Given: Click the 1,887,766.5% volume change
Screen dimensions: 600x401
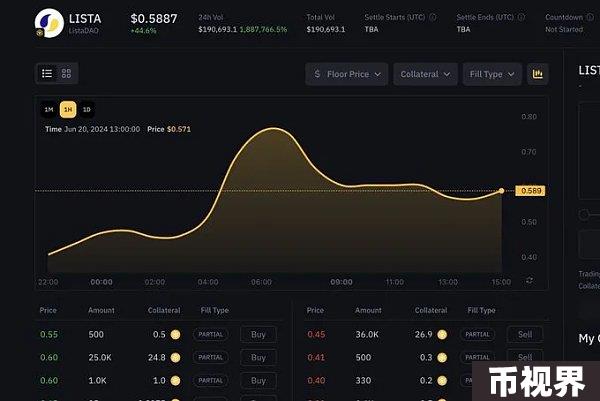Looking at the screenshot, I should click(x=263, y=29).
